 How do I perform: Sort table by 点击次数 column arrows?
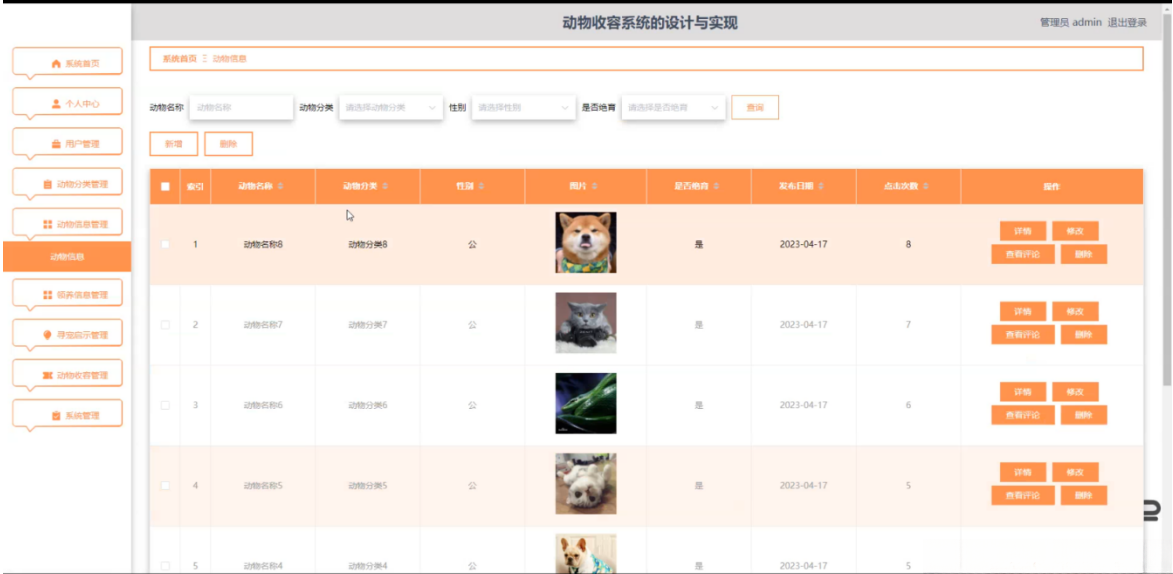926,186
